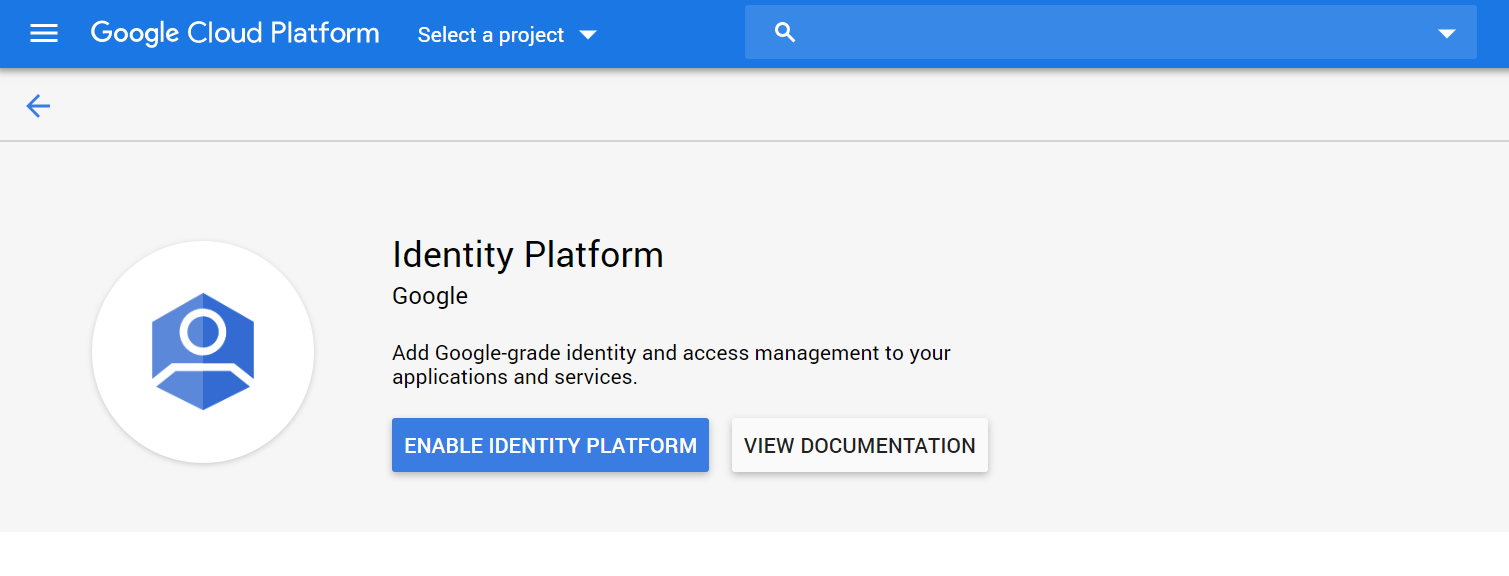View the Identity Platform documentation
This screenshot has height=576, width=1509.
[859, 444]
